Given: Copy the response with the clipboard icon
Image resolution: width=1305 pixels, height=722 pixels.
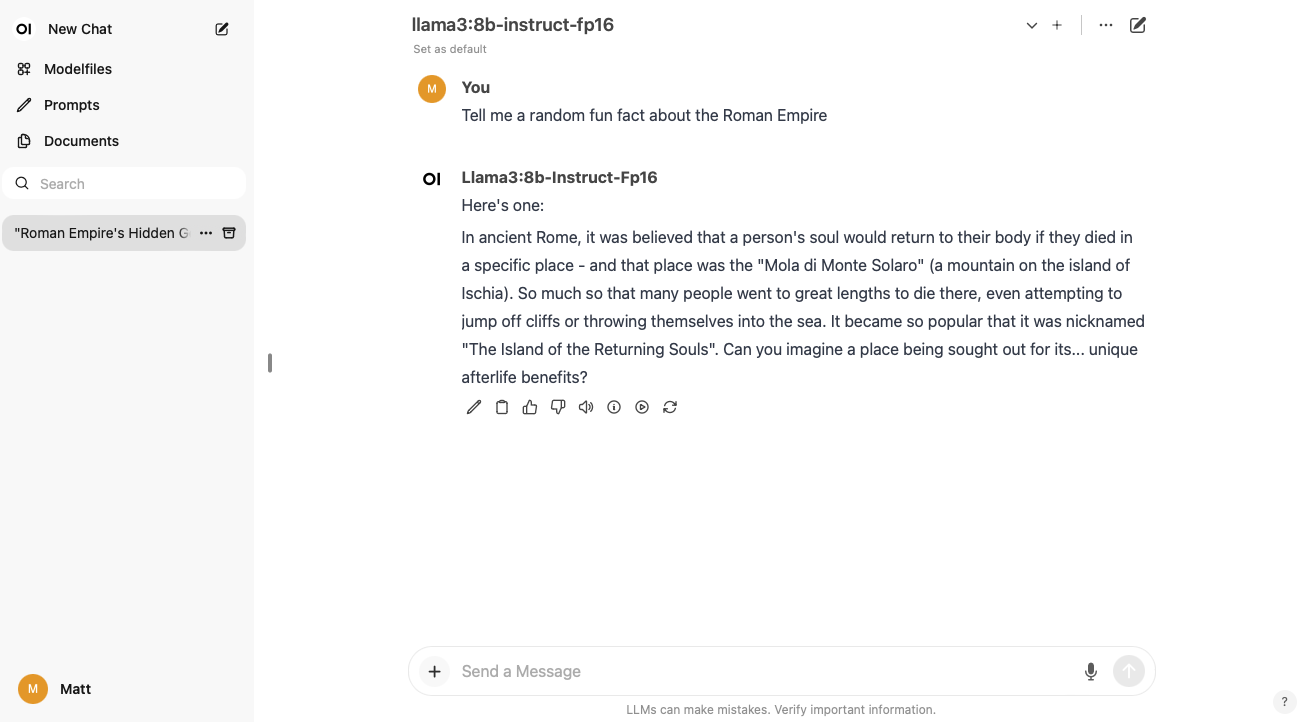Looking at the screenshot, I should tap(502, 407).
